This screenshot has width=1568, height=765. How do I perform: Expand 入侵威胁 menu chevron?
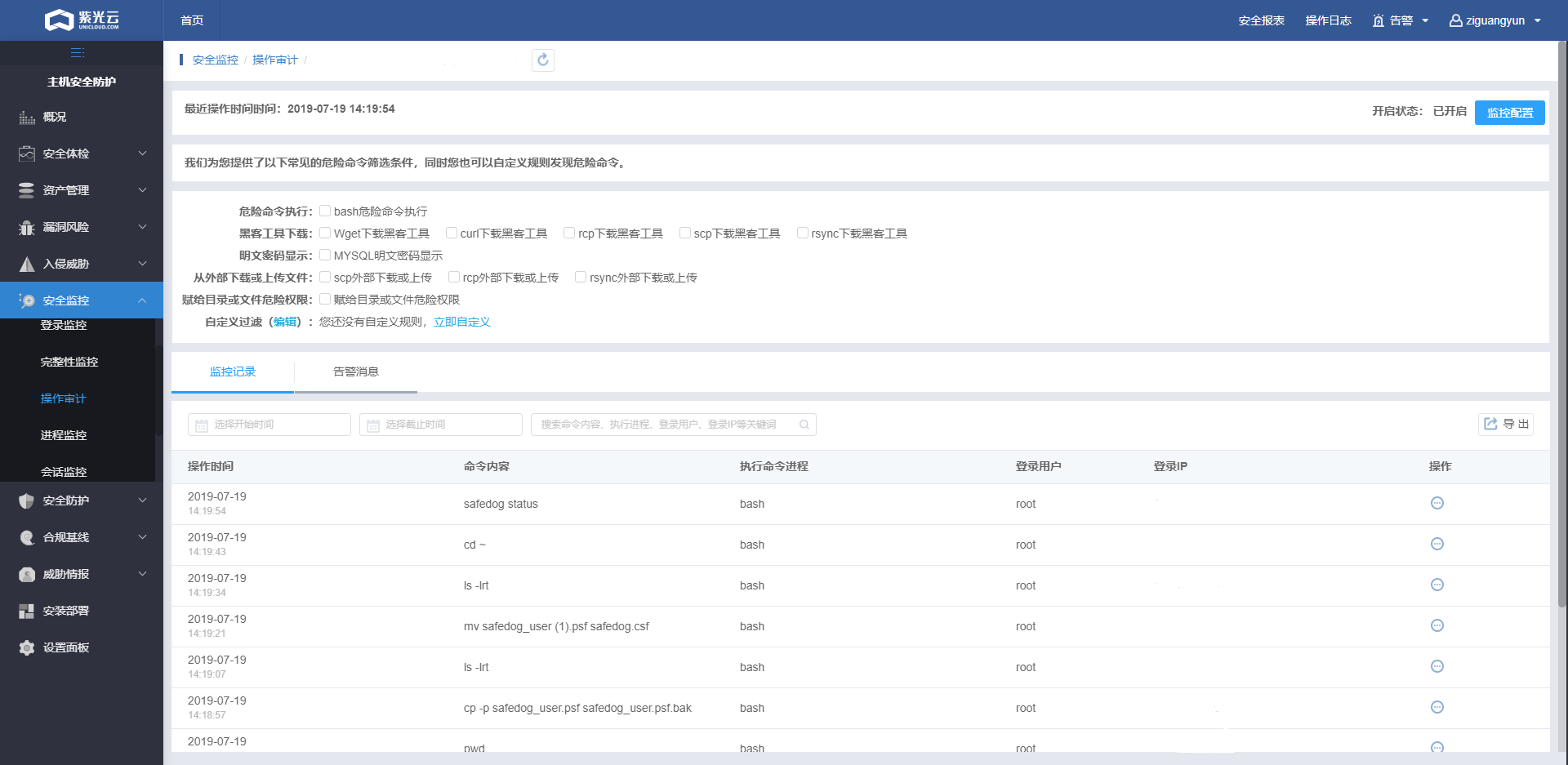pyautogui.click(x=142, y=264)
